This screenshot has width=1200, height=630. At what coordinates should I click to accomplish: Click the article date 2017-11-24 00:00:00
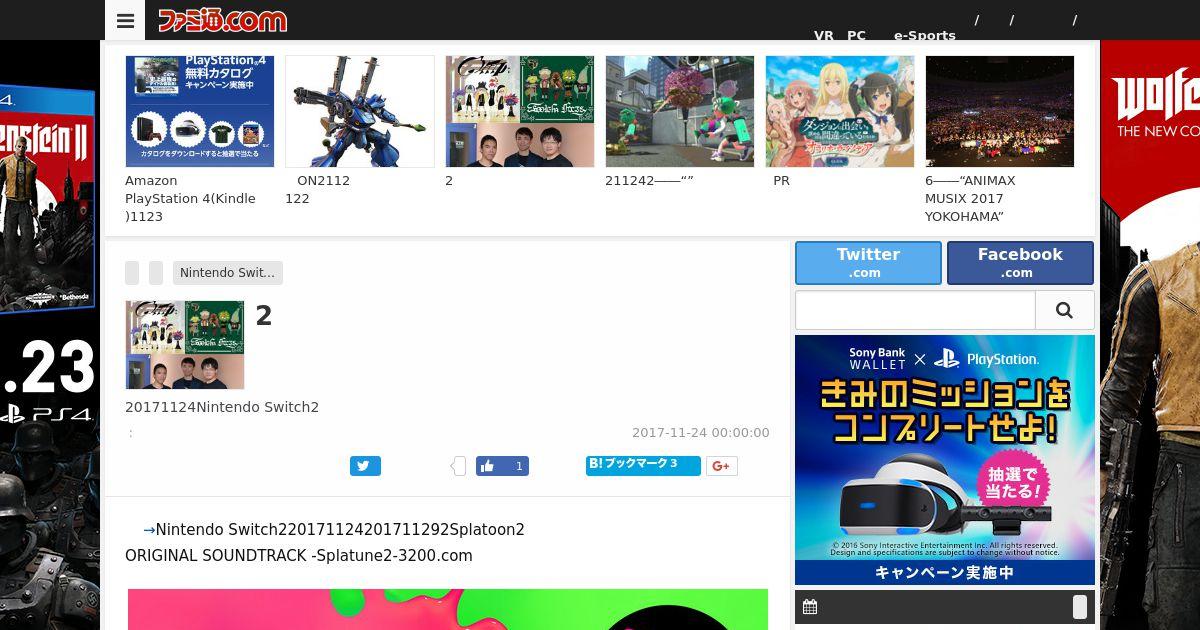coord(701,433)
